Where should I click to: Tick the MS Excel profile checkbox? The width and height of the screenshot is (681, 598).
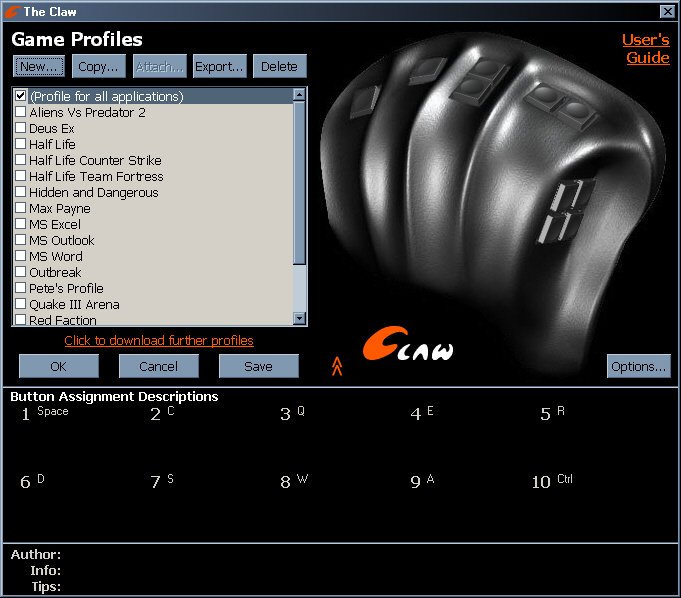[20, 225]
